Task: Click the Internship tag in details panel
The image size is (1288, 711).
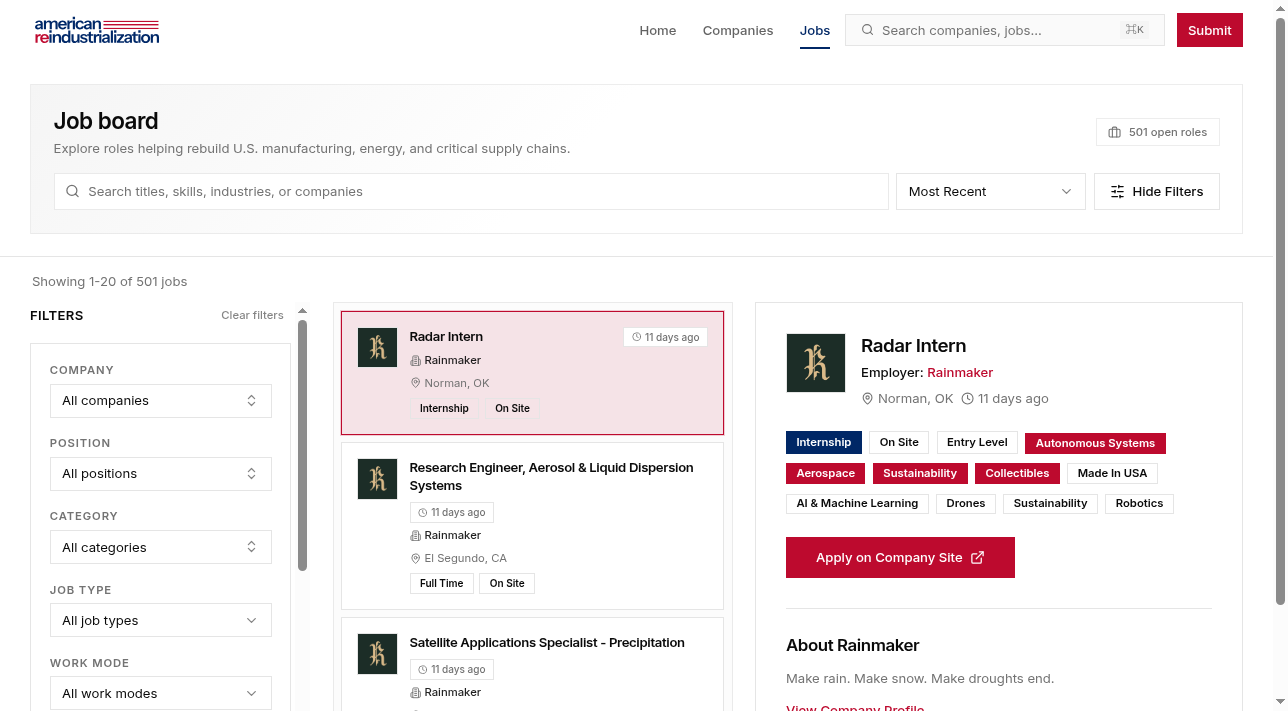Action: [x=824, y=442]
